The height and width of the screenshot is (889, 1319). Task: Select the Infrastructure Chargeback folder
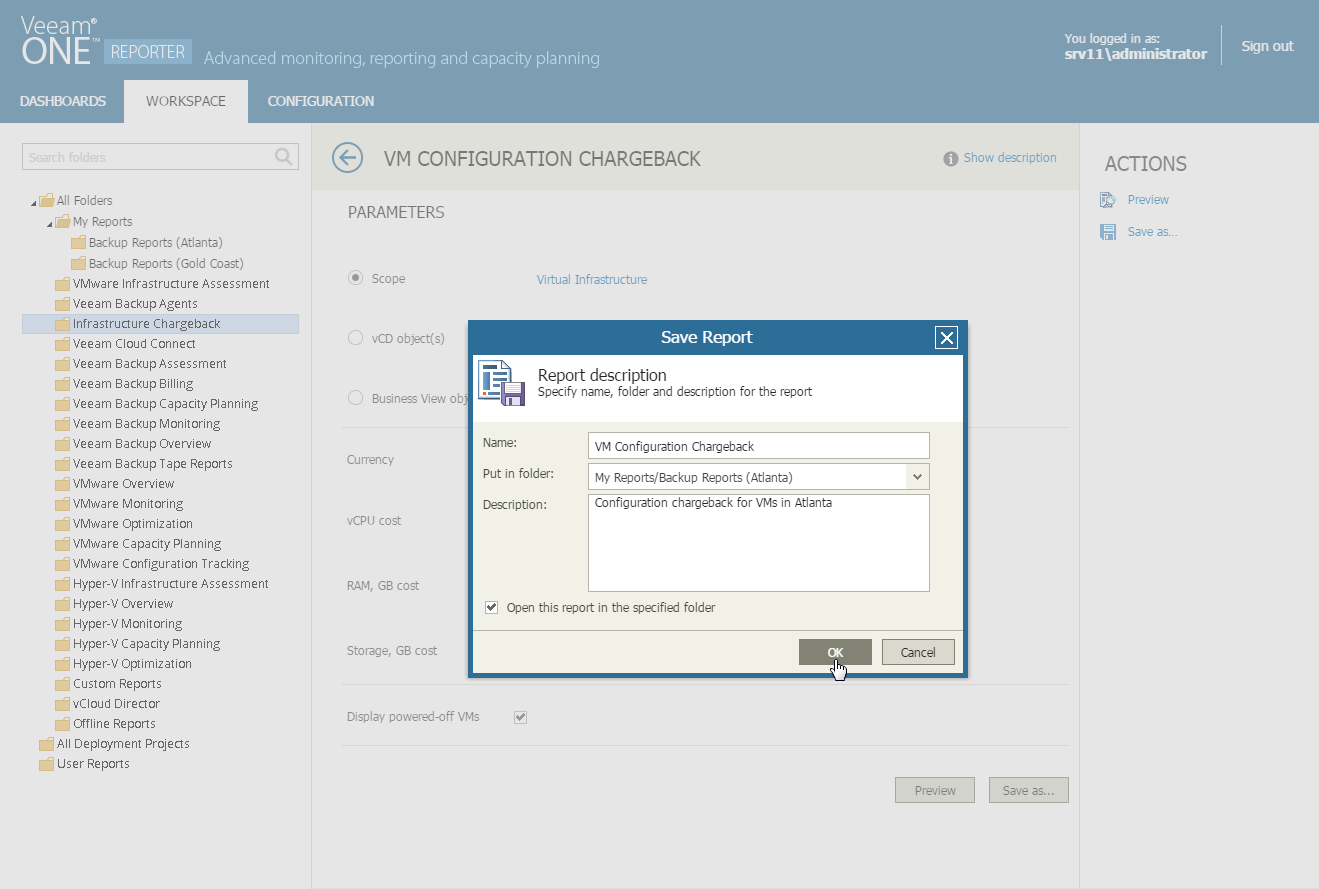160,324
